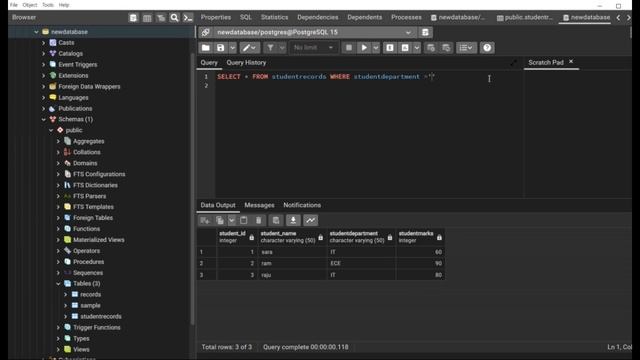
Task: Click the Delete trash icon in Data Output
Action: coord(258,220)
